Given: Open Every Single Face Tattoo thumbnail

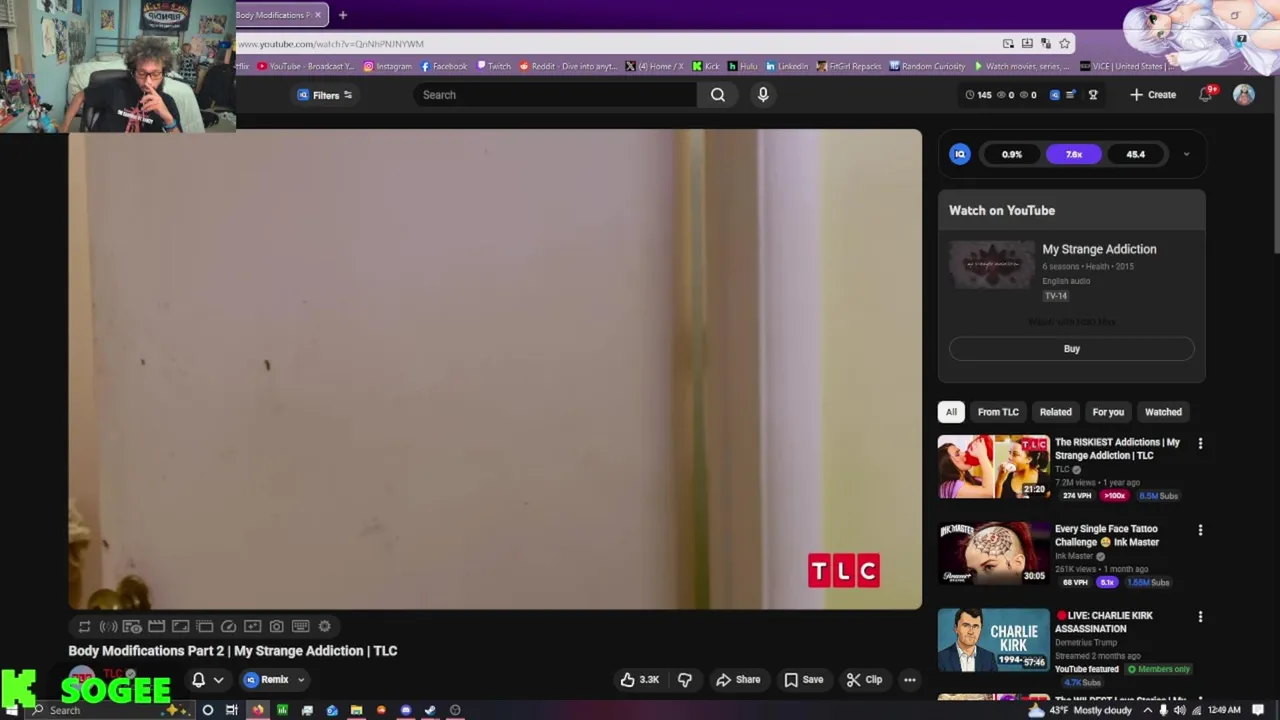Looking at the screenshot, I should point(993,554).
